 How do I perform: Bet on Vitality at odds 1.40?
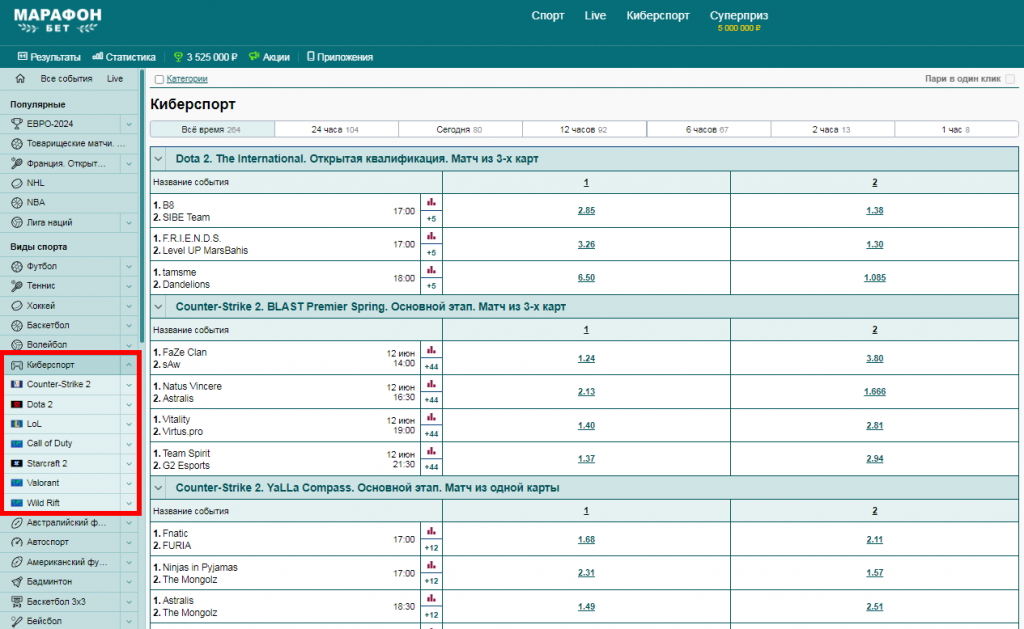click(x=586, y=425)
